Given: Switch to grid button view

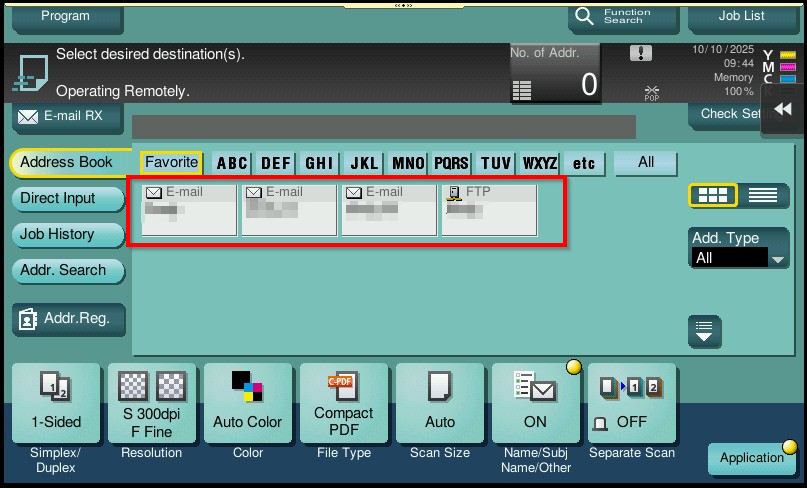Looking at the screenshot, I should click(x=713, y=196).
